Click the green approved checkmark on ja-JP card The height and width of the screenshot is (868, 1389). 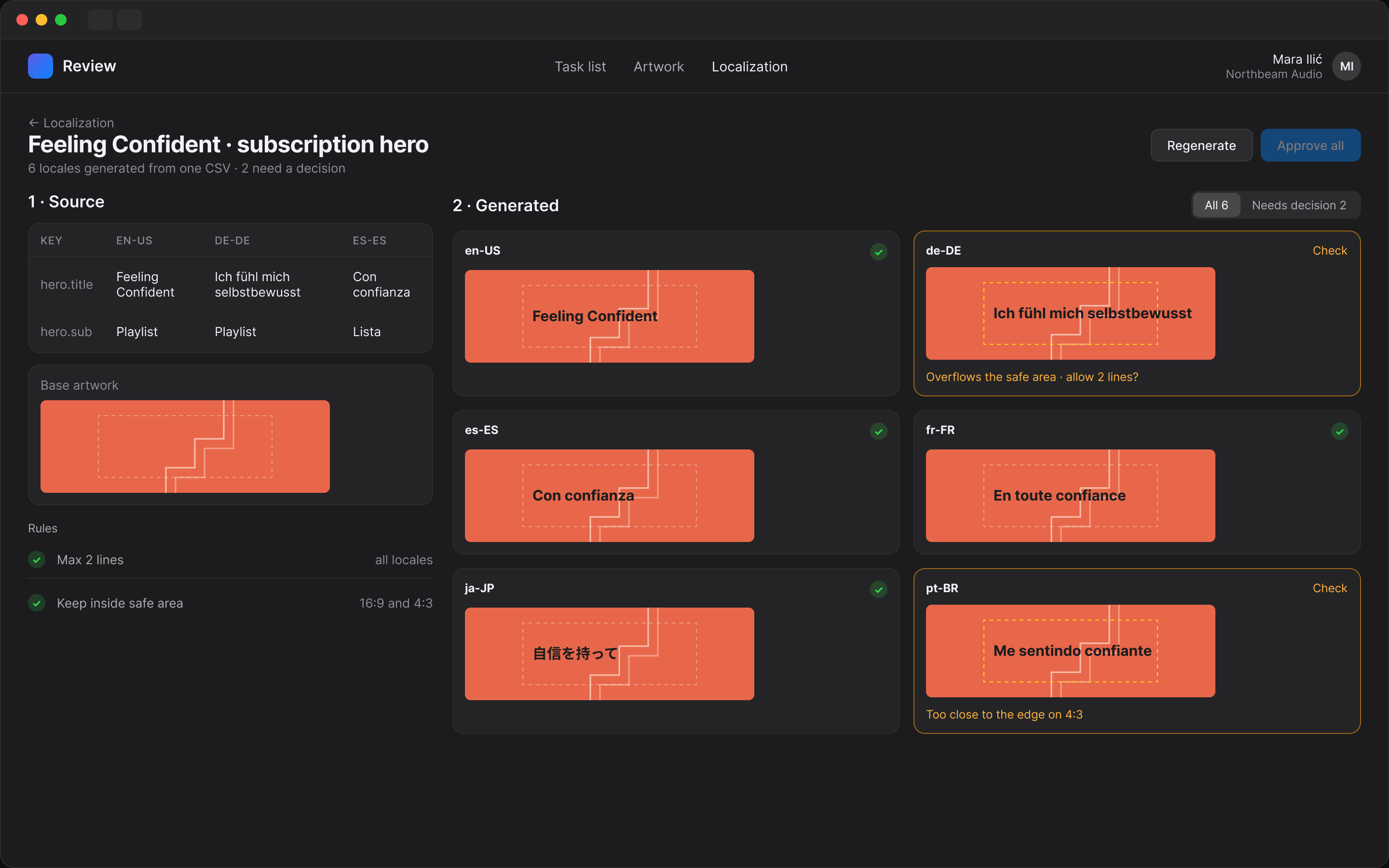(878, 589)
